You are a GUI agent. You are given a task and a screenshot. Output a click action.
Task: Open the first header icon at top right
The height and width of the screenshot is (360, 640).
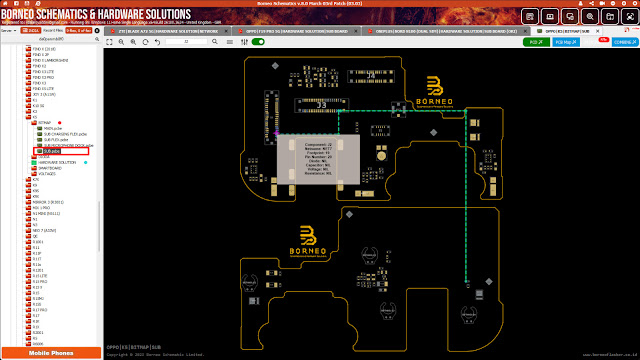(x=530, y=17)
